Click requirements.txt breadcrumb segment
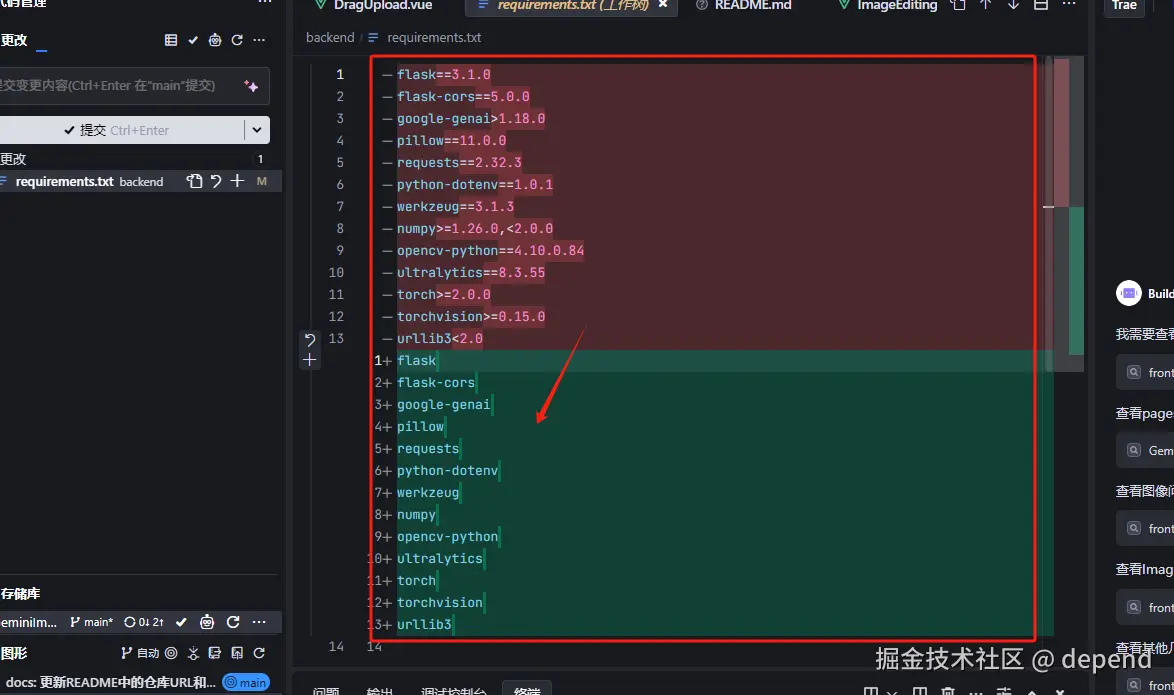The width and height of the screenshot is (1174, 695). point(434,37)
